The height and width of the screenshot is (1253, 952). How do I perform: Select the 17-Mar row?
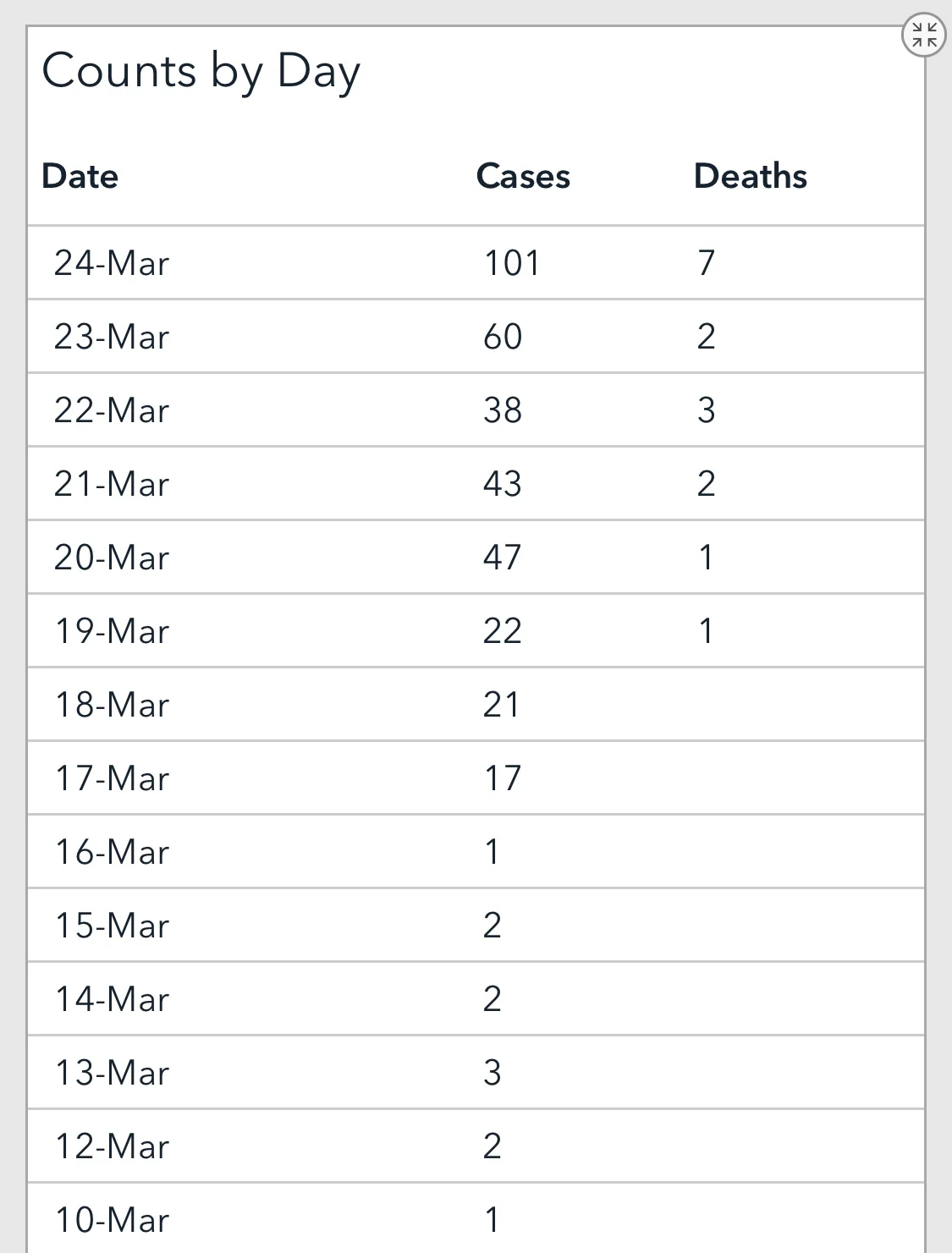(x=476, y=778)
